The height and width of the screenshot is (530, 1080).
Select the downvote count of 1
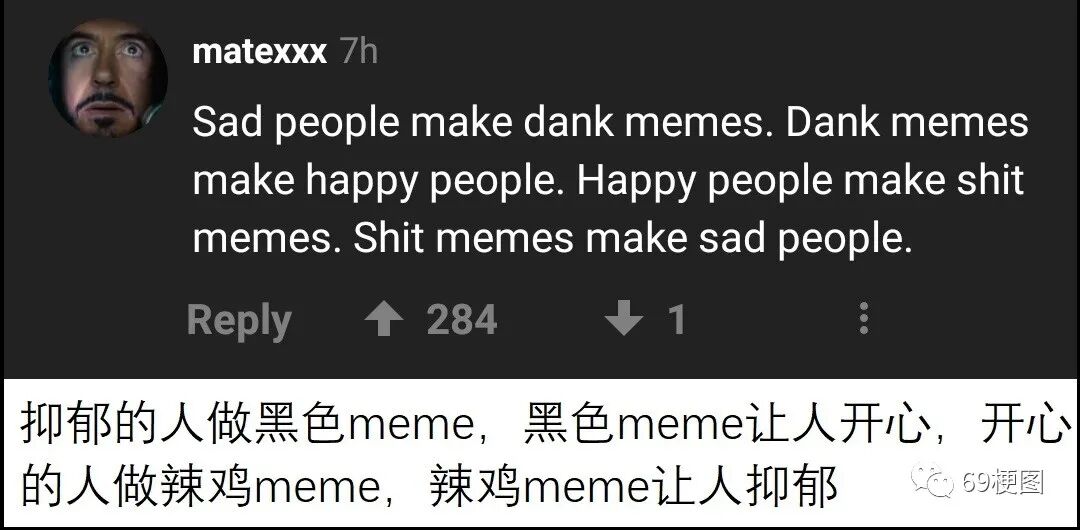click(677, 320)
